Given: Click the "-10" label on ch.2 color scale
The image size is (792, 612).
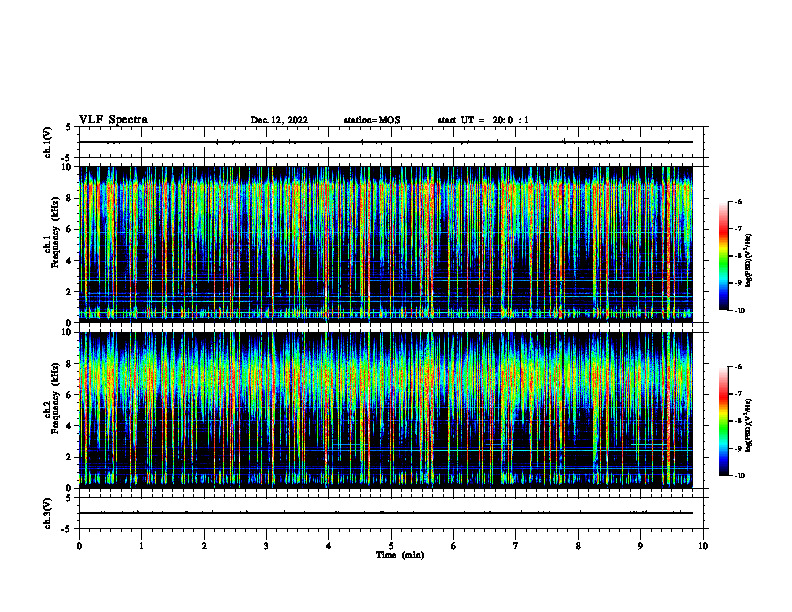Looking at the screenshot, I should point(739,476).
